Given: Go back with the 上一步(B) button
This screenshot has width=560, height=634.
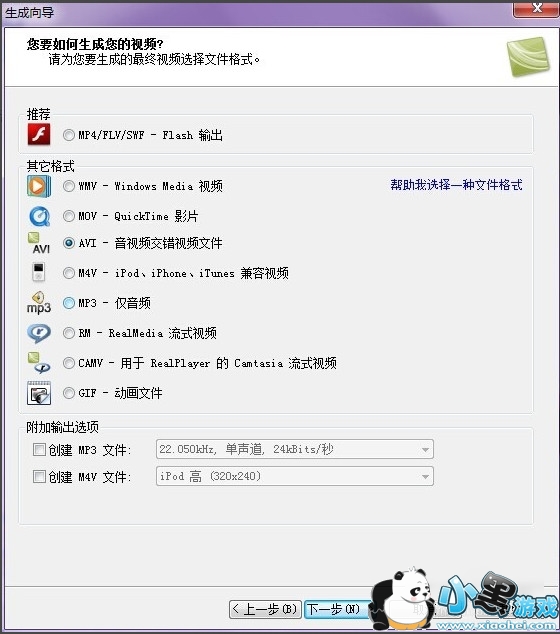Looking at the screenshot, I should click(265, 609).
